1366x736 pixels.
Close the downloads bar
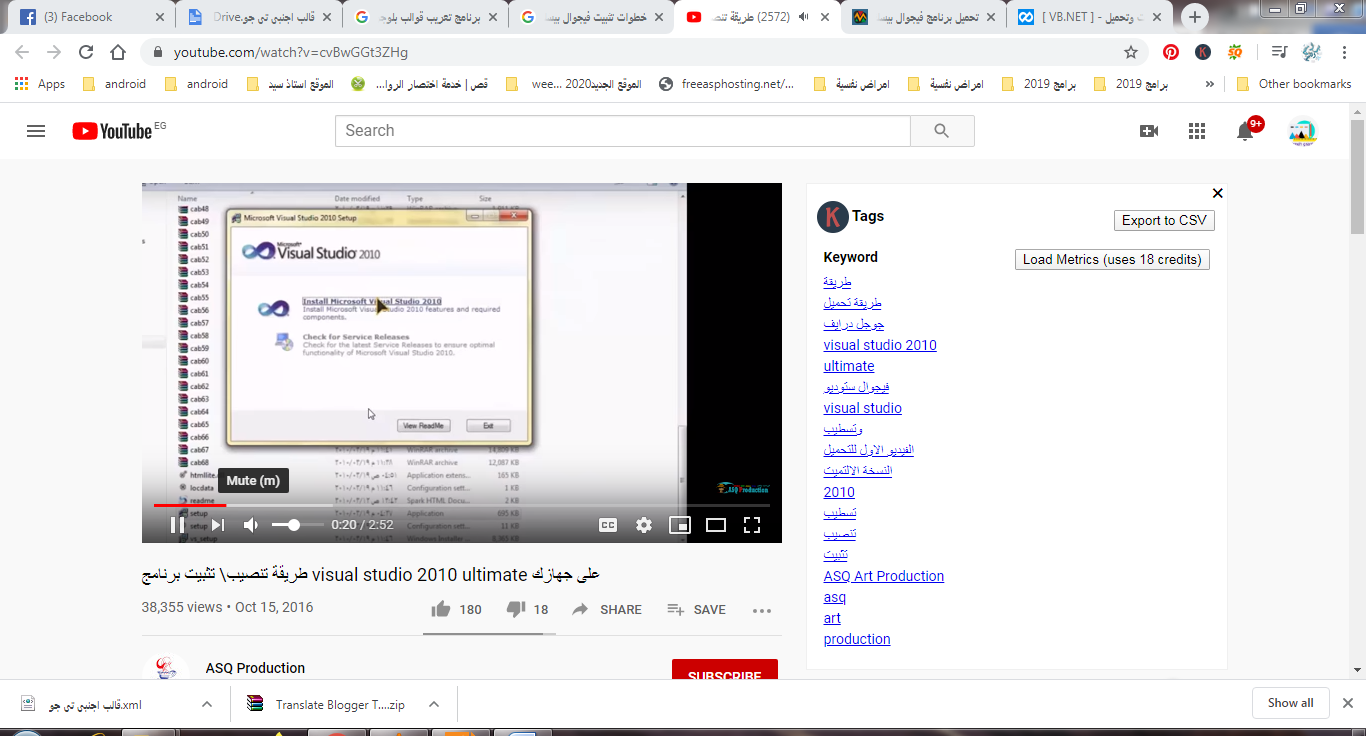coord(1347,703)
